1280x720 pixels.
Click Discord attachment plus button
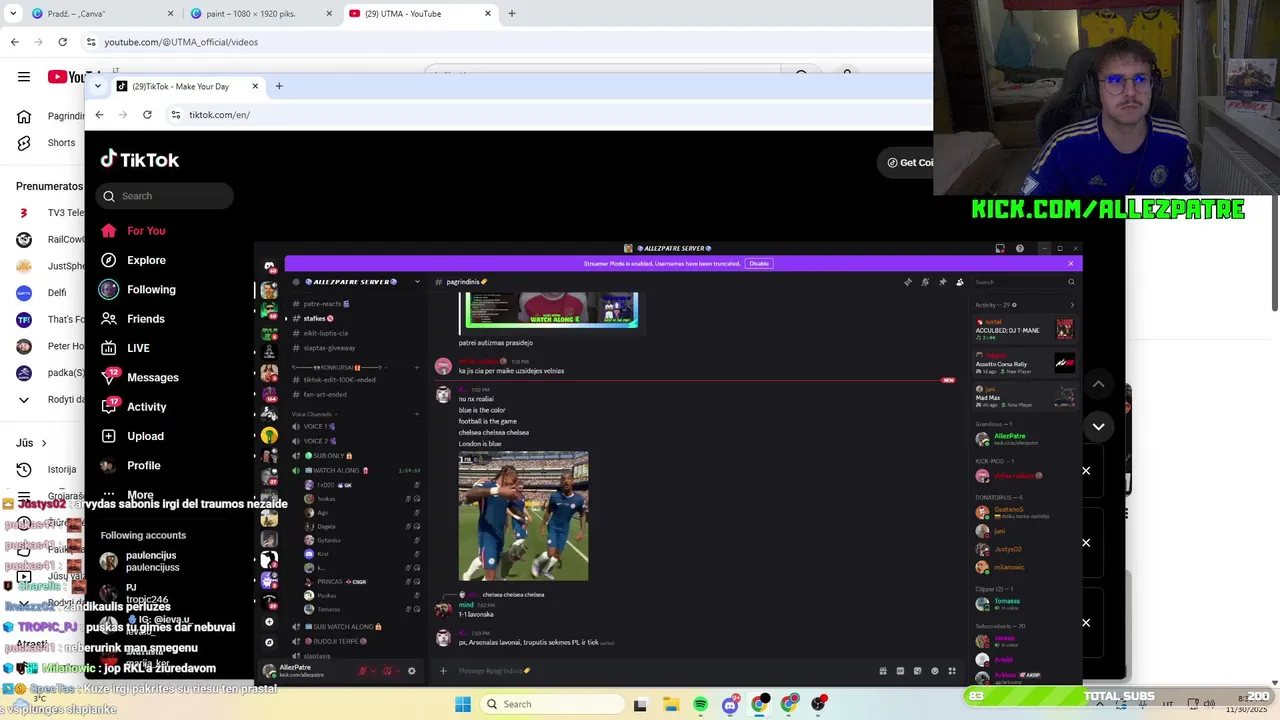click(x=443, y=671)
